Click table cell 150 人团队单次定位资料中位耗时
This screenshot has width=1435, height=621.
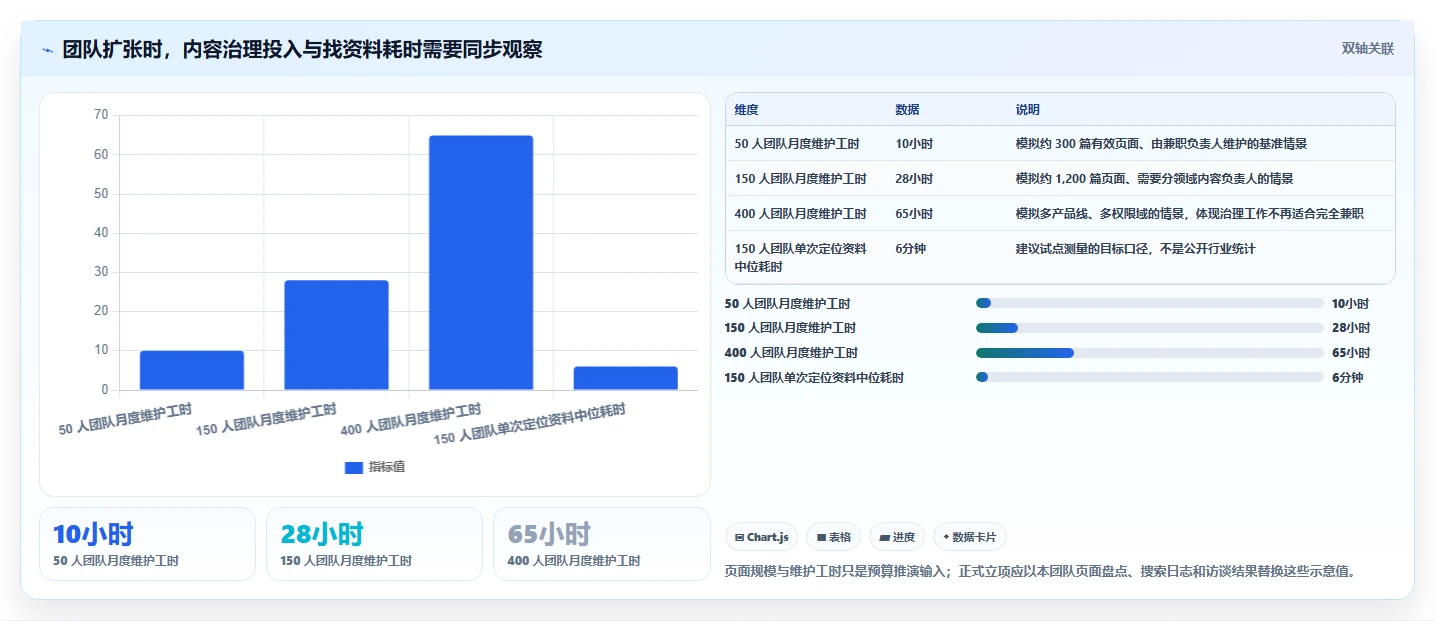click(x=800, y=258)
